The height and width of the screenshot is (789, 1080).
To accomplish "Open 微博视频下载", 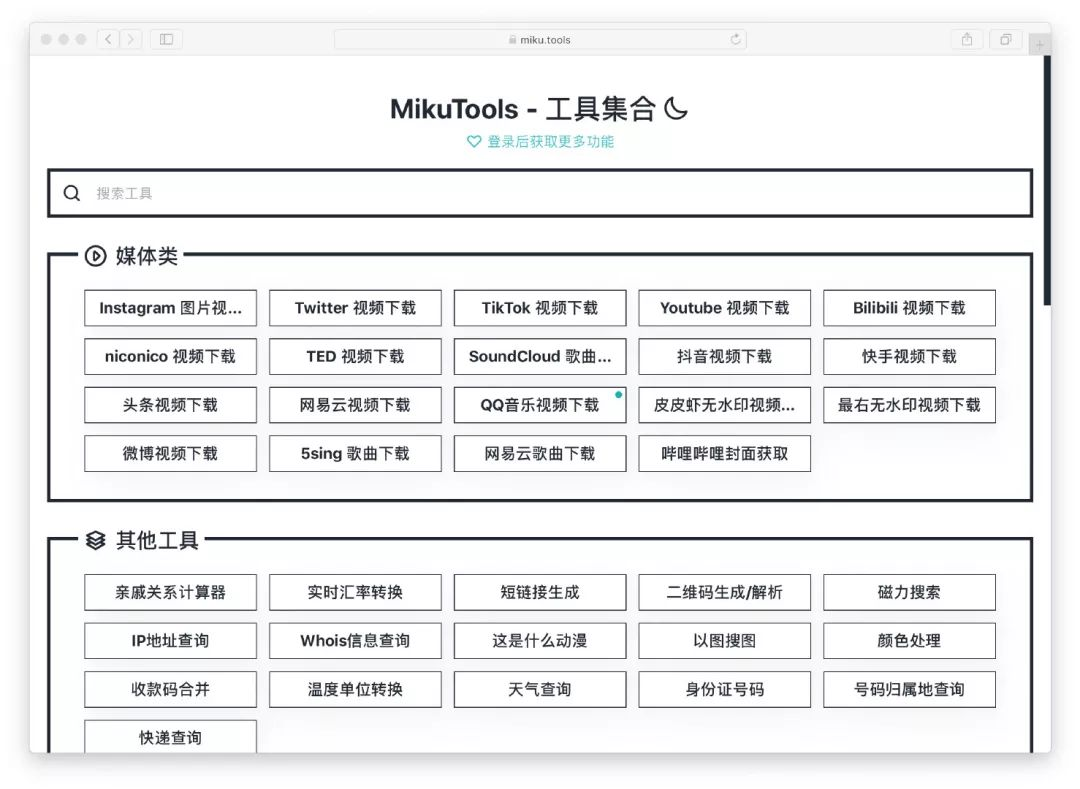I will click(x=170, y=454).
